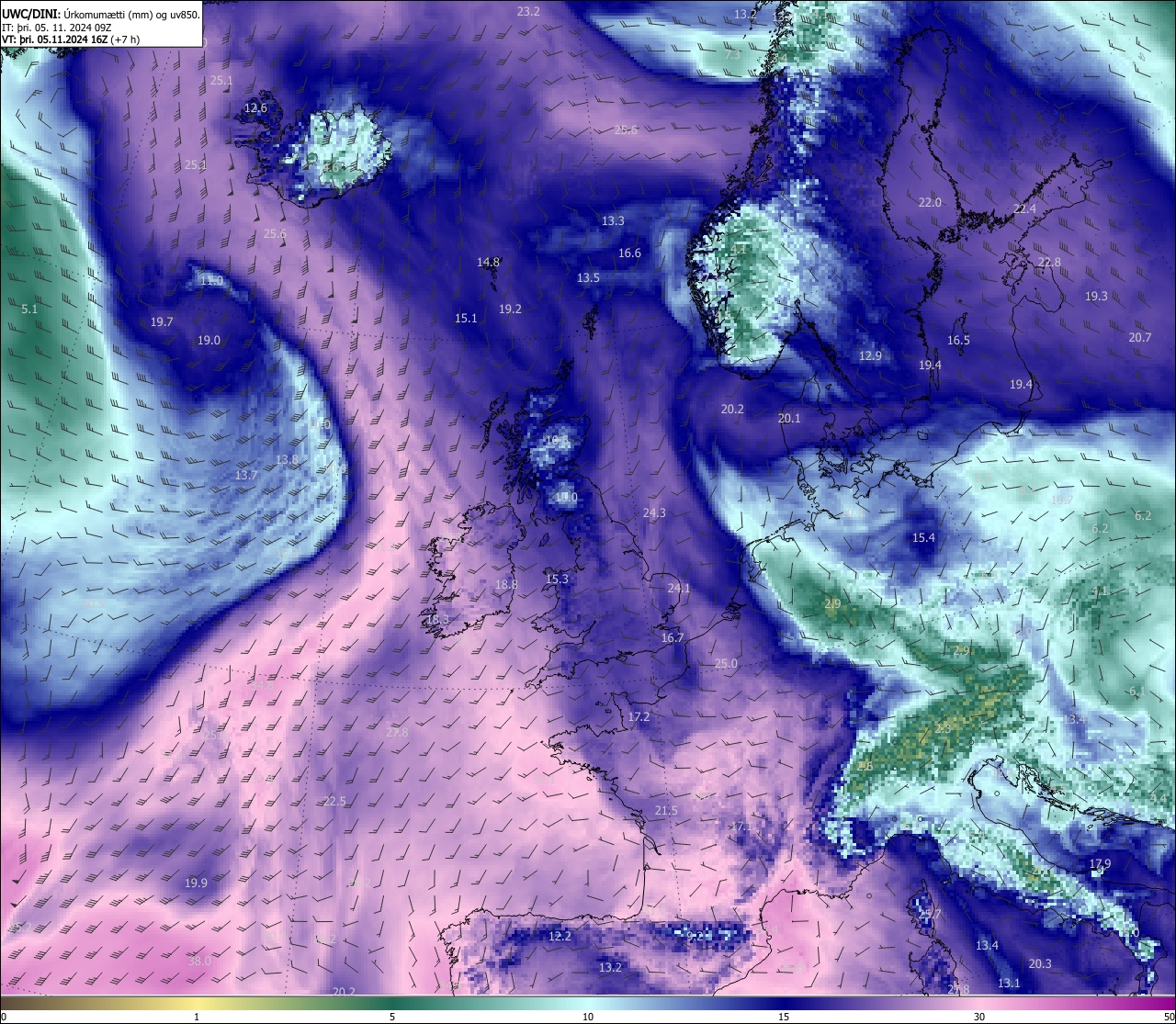The image size is (1176, 1024).
Task: Click the 25.0 value near the Channel
Action: pos(726,663)
